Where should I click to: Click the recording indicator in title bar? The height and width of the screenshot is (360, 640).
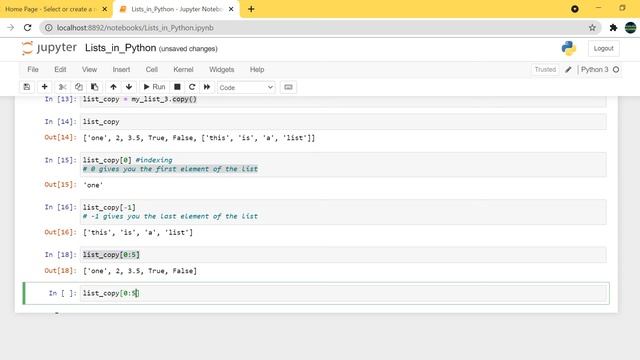click(575, 9)
